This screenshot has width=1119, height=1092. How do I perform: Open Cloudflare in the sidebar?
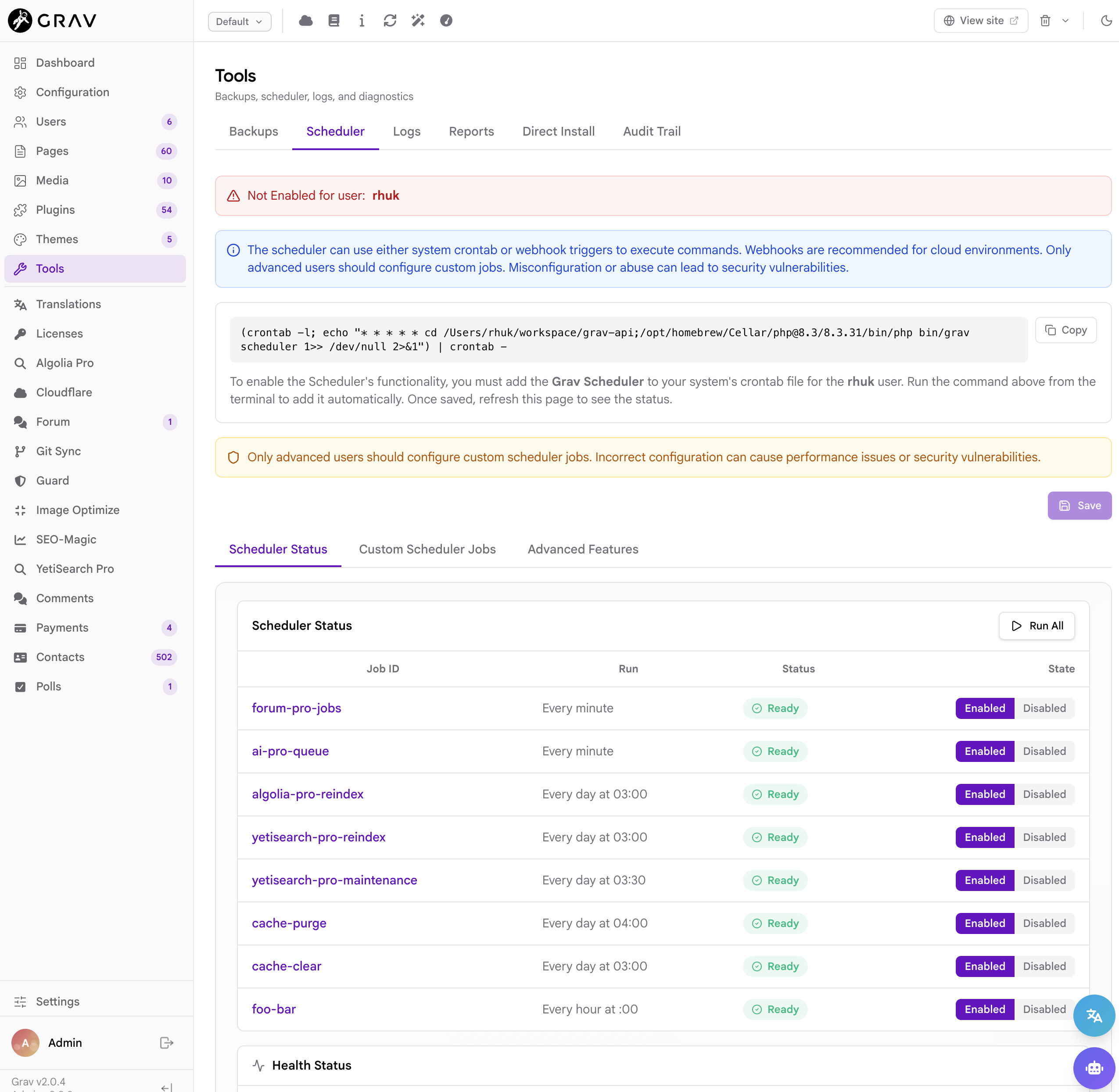click(x=95, y=392)
